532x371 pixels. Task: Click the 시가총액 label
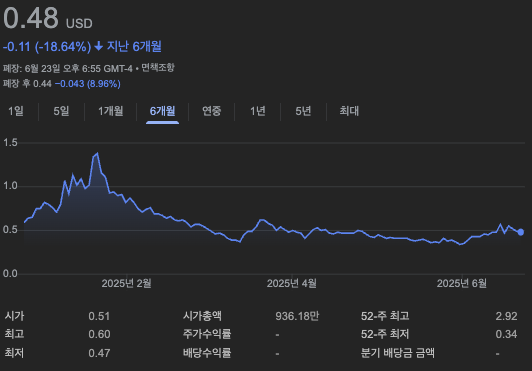click(202, 316)
